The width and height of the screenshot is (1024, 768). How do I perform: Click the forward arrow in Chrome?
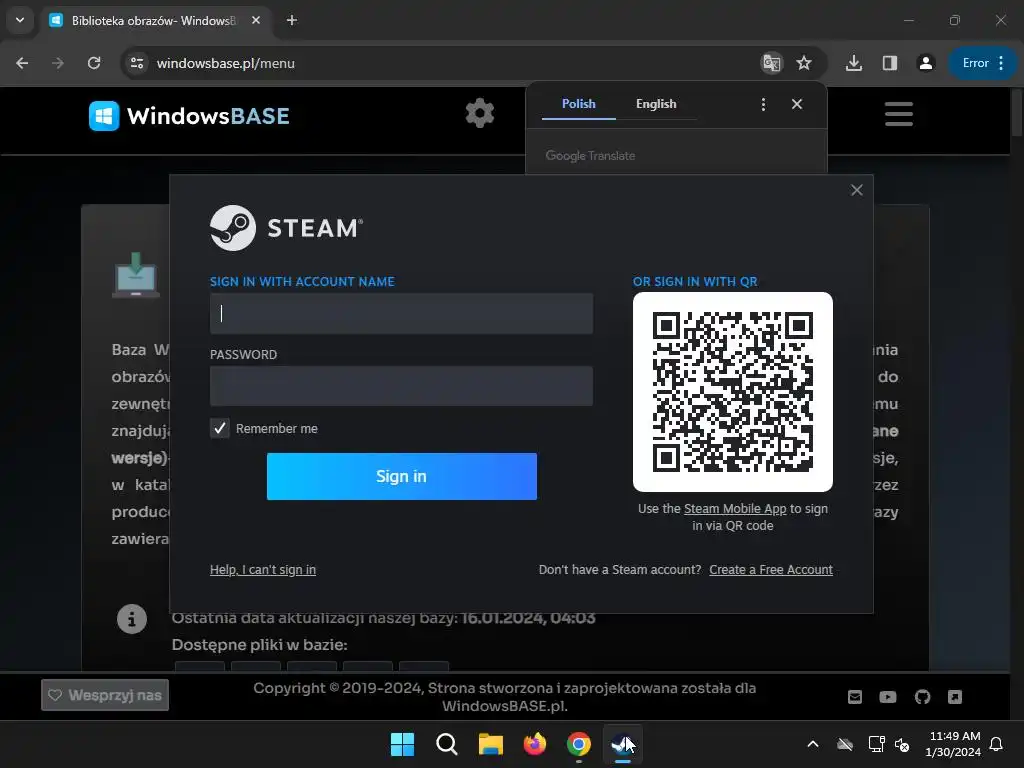58,63
